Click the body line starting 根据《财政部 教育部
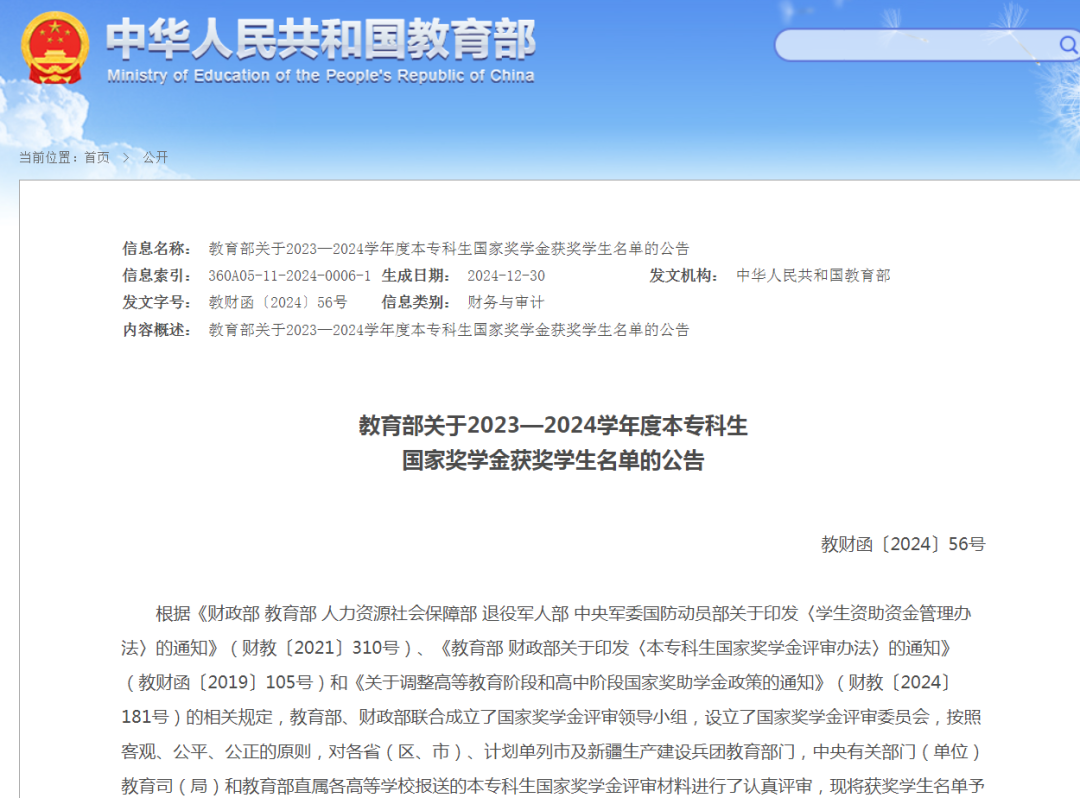The height and width of the screenshot is (798, 1080). [x=563, y=613]
